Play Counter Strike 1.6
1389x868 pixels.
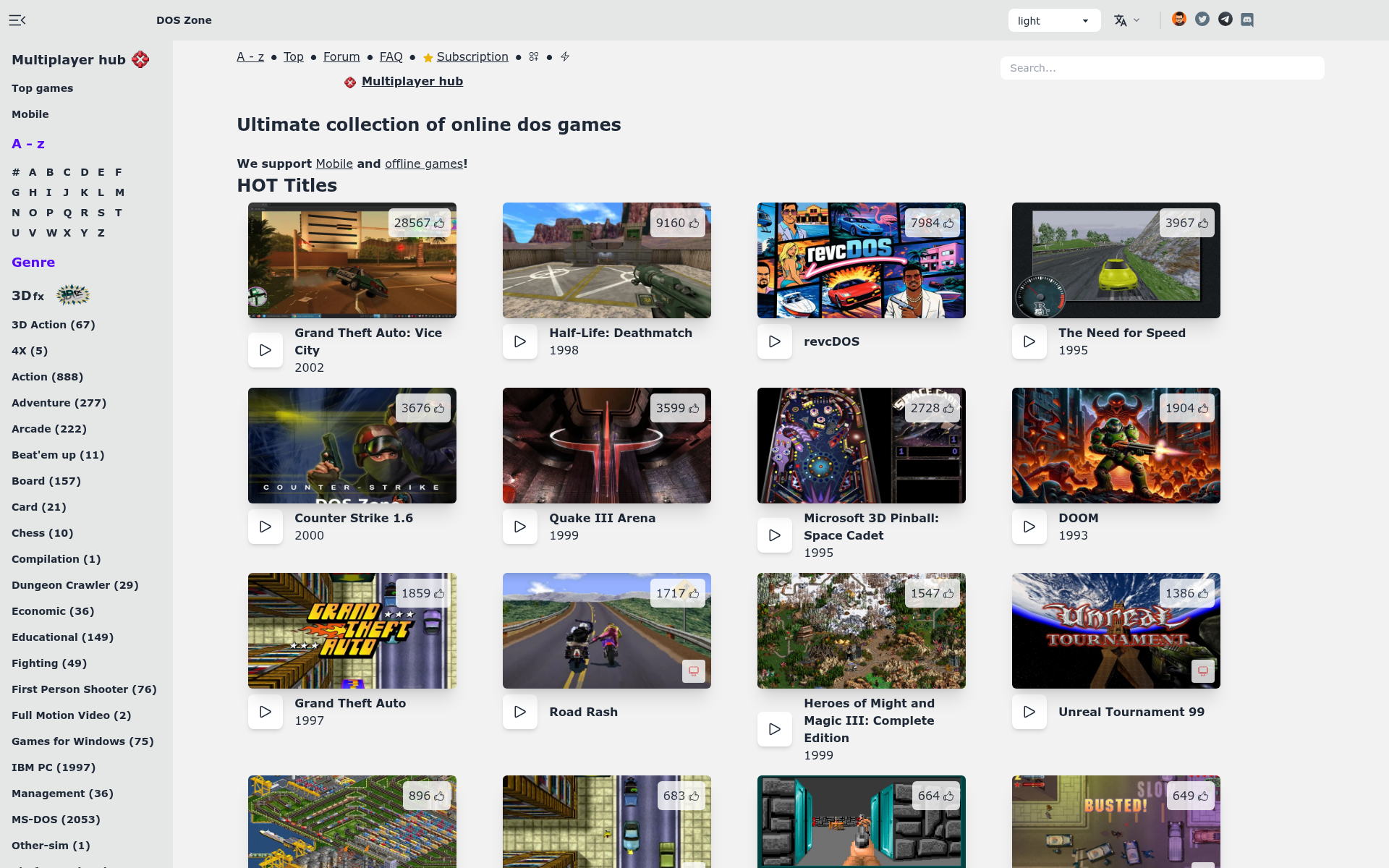266,527
